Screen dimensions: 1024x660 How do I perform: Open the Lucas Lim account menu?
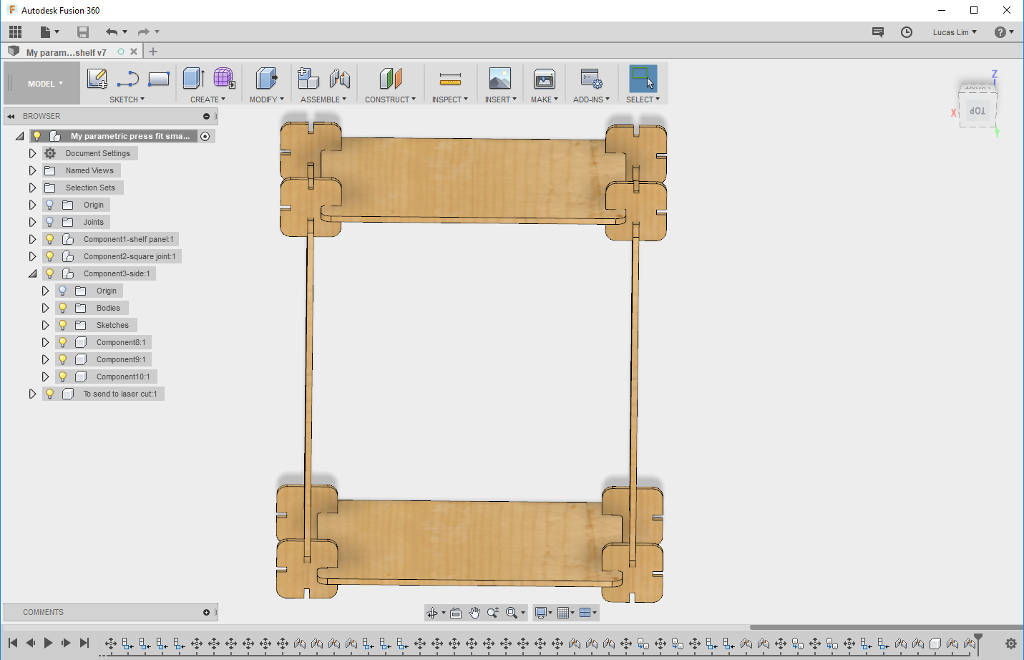[955, 32]
